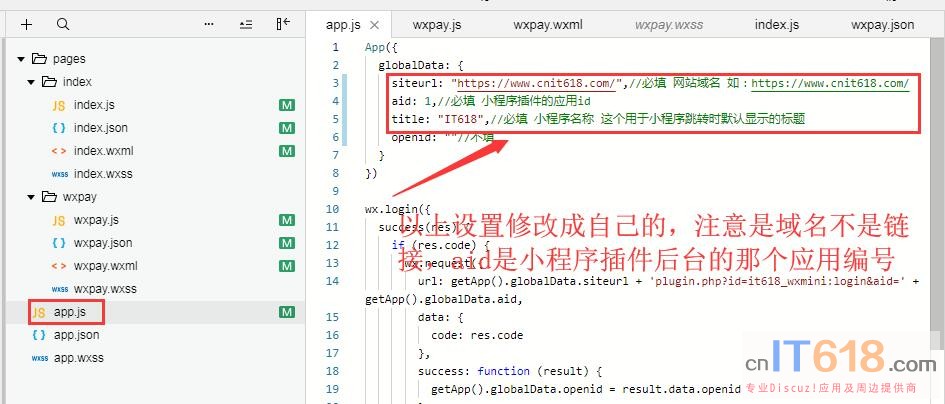Switch to the wxpay.js editor tab
This screenshot has width=945, height=404.
(x=437, y=25)
